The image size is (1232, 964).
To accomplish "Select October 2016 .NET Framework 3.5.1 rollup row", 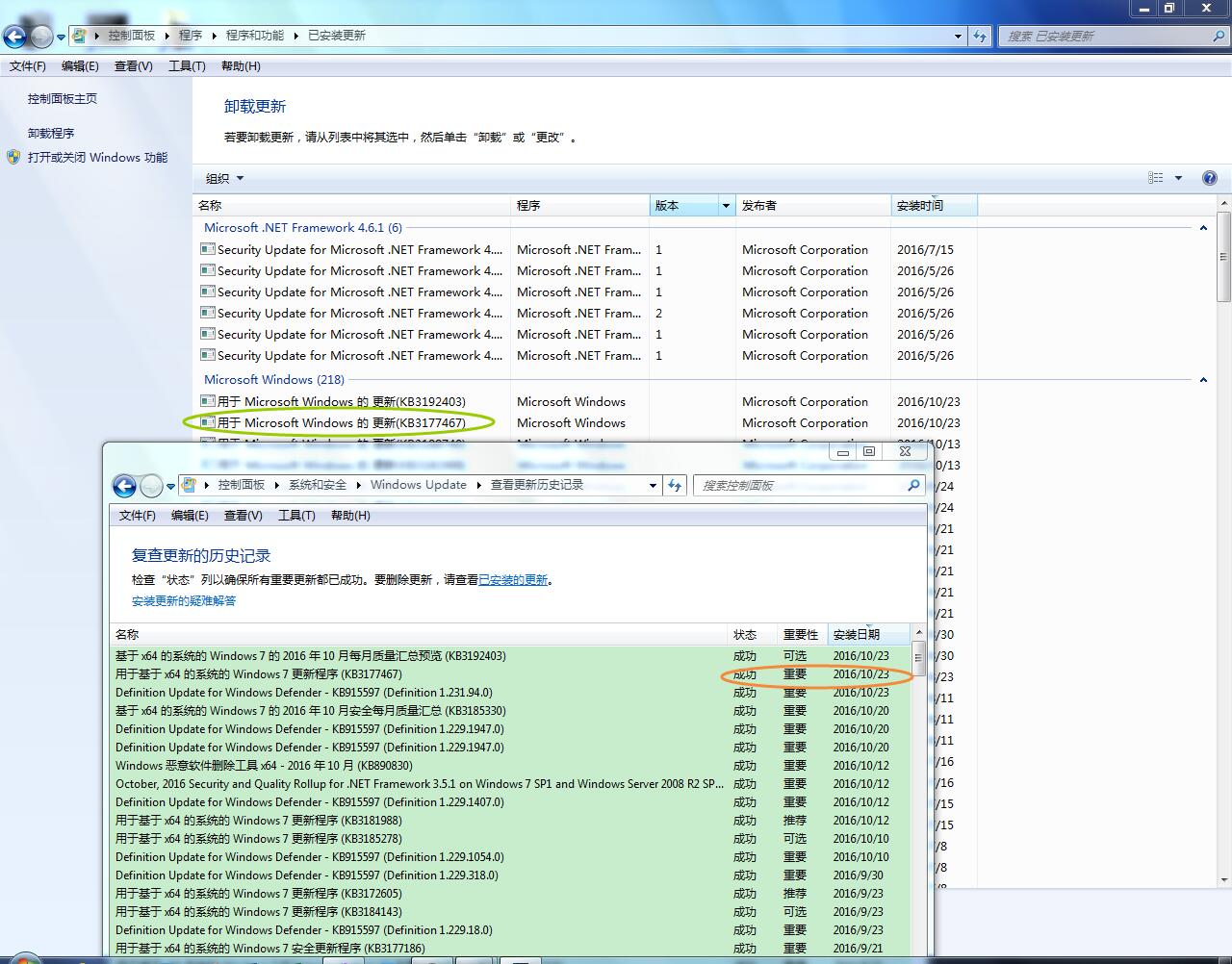I will [511, 784].
